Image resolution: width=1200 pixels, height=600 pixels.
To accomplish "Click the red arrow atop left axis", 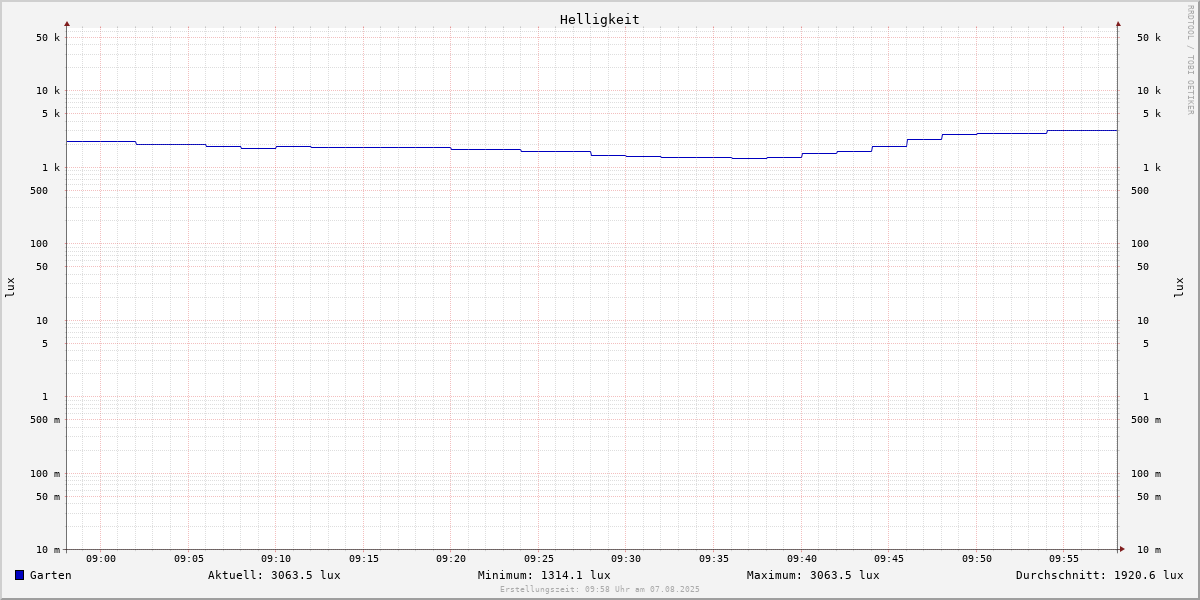I will [x=67, y=23].
